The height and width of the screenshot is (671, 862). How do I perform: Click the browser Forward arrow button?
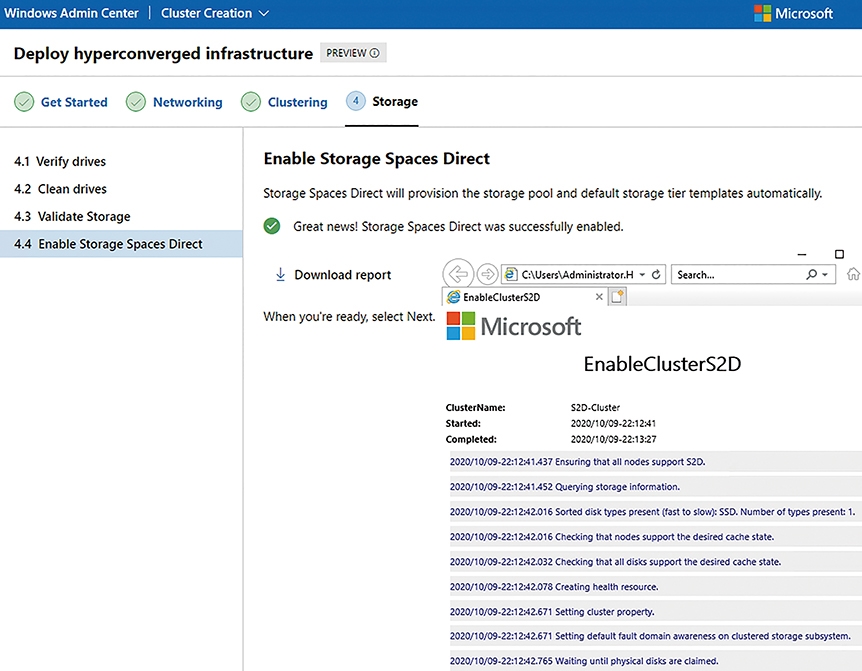coord(487,274)
